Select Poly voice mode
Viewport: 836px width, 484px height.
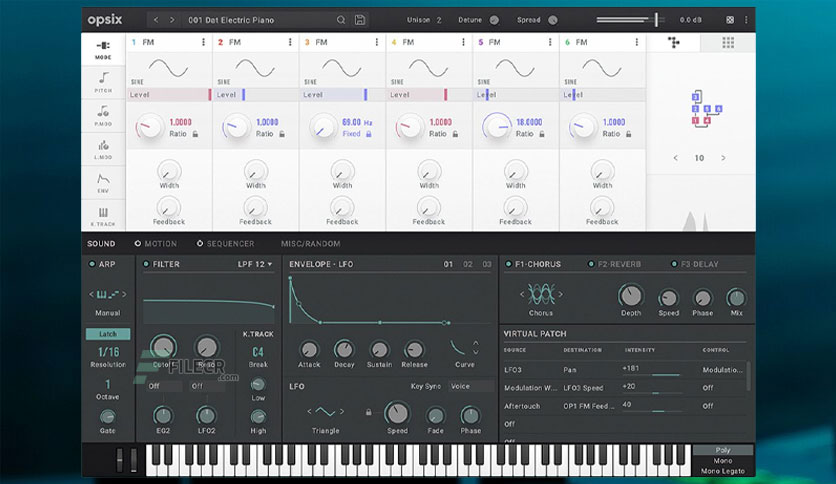723,450
